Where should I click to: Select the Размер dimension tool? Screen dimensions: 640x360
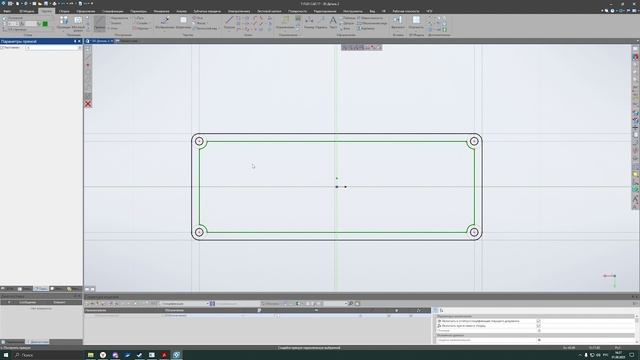[x=309, y=22]
